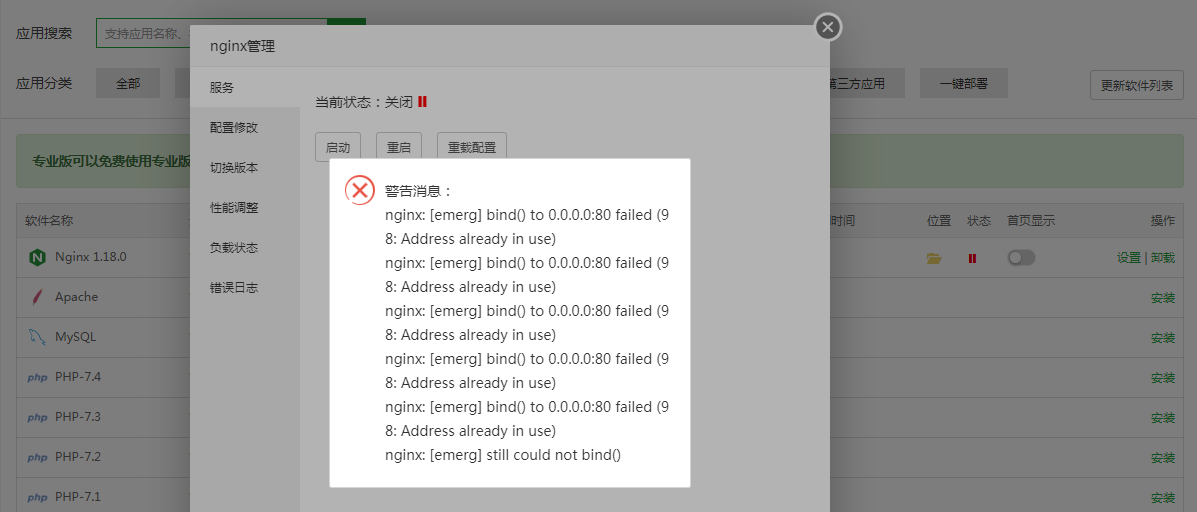
Task: Click the MySQL dolphin icon
Action: pos(37,337)
